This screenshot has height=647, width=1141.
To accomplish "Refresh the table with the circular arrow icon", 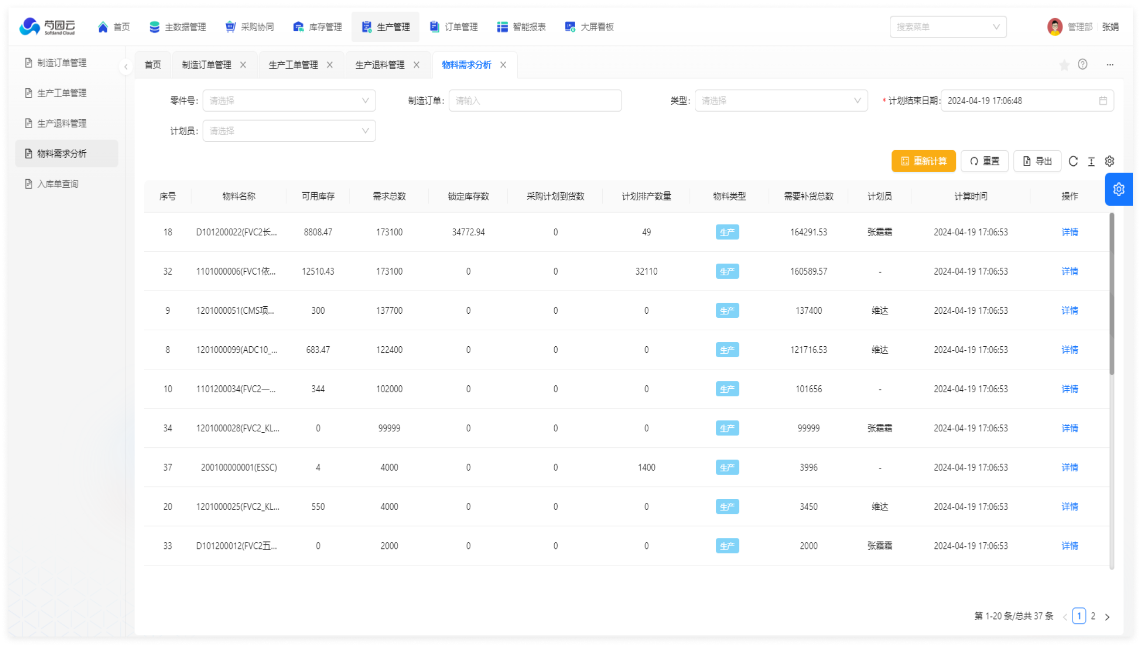I will pyautogui.click(x=1073, y=162).
